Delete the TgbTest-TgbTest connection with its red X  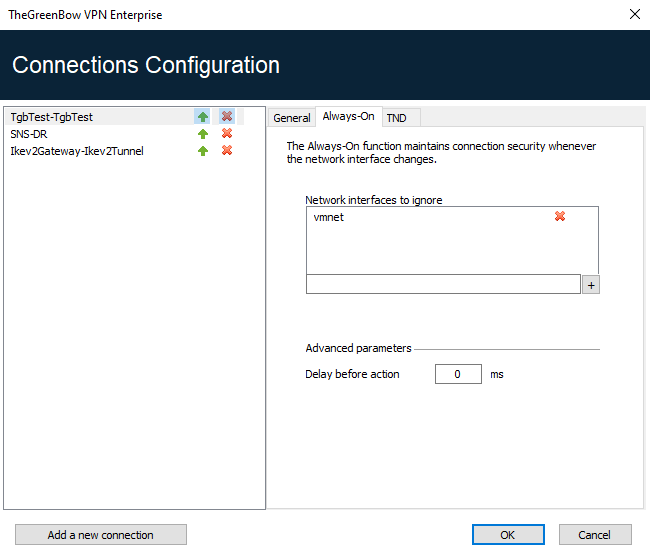[x=227, y=116]
